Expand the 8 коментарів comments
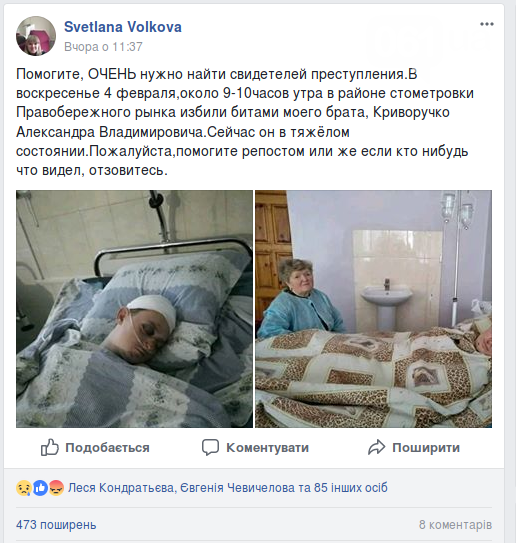 coord(455,525)
